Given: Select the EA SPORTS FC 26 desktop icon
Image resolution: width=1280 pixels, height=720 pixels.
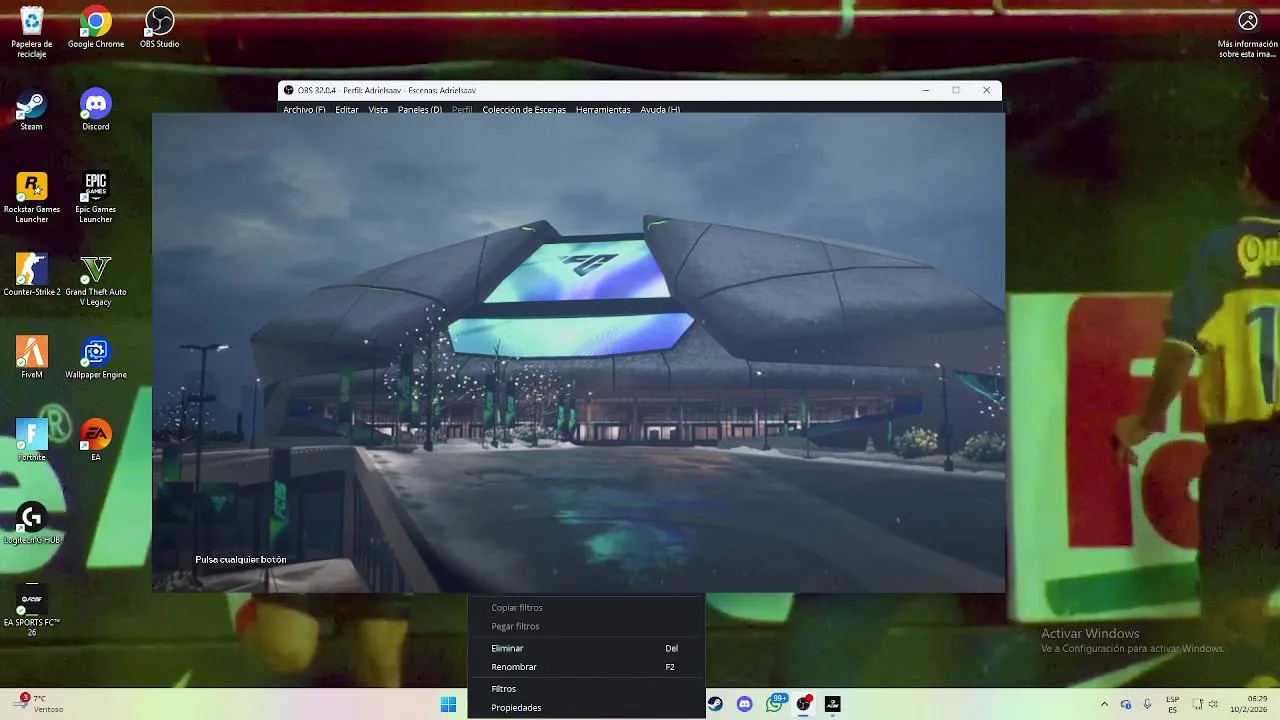Looking at the screenshot, I should pyautogui.click(x=32, y=610).
